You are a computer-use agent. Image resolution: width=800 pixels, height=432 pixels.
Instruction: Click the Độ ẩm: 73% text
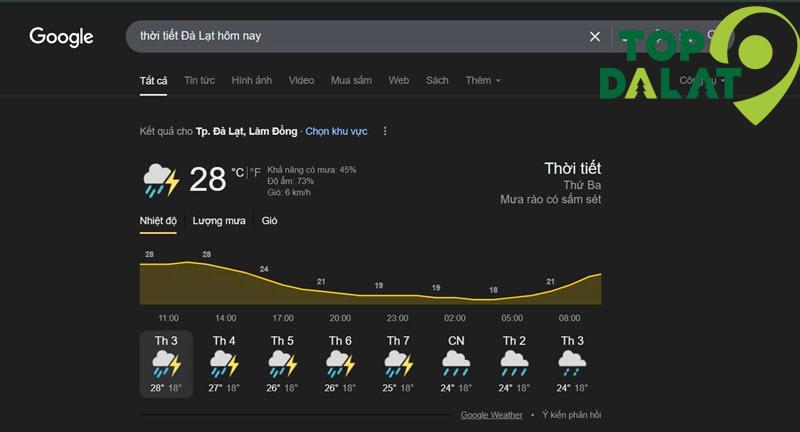point(291,181)
